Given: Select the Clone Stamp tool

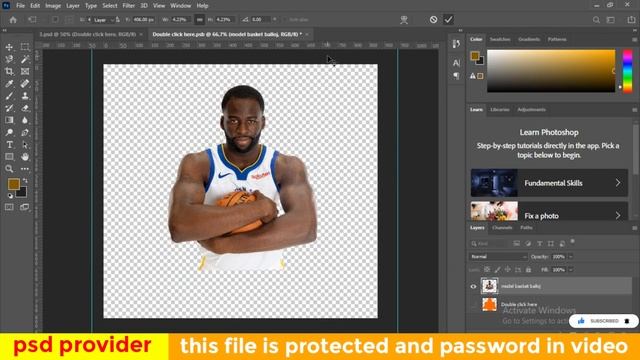Looking at the screenshot, I should (25, 96).
